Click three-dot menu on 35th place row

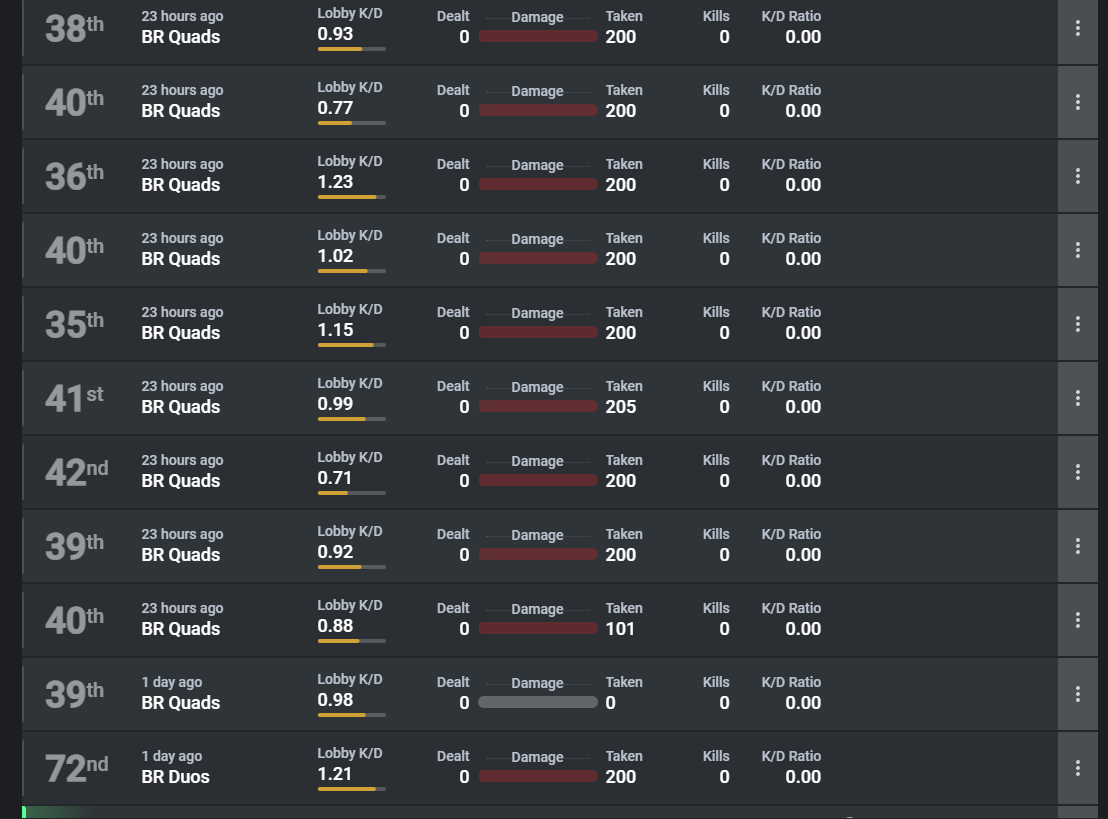coord(1077,324)
